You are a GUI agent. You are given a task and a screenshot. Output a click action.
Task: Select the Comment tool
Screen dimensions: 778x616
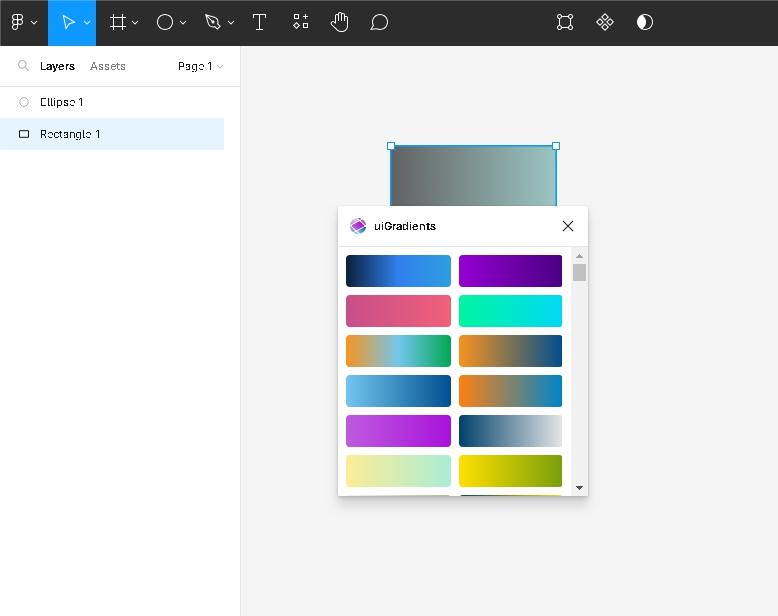[379, 22]
